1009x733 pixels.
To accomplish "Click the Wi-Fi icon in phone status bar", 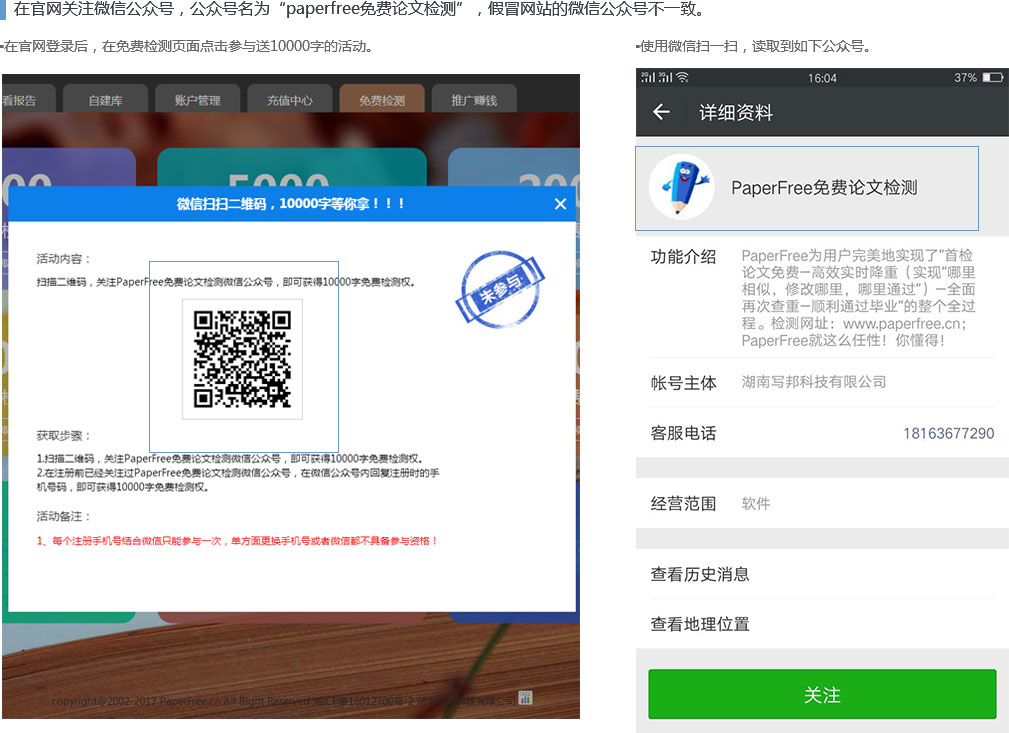I will [x=682, y=77].
